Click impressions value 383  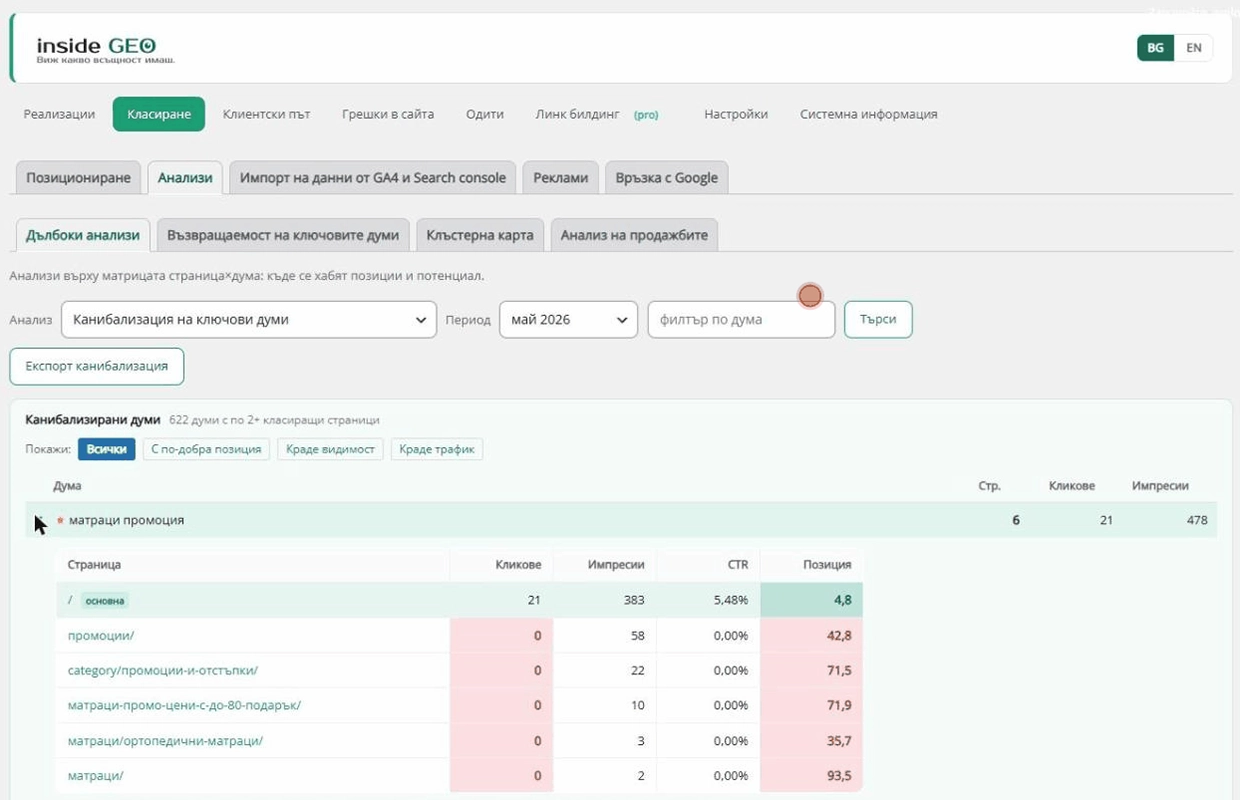(633, 600)
